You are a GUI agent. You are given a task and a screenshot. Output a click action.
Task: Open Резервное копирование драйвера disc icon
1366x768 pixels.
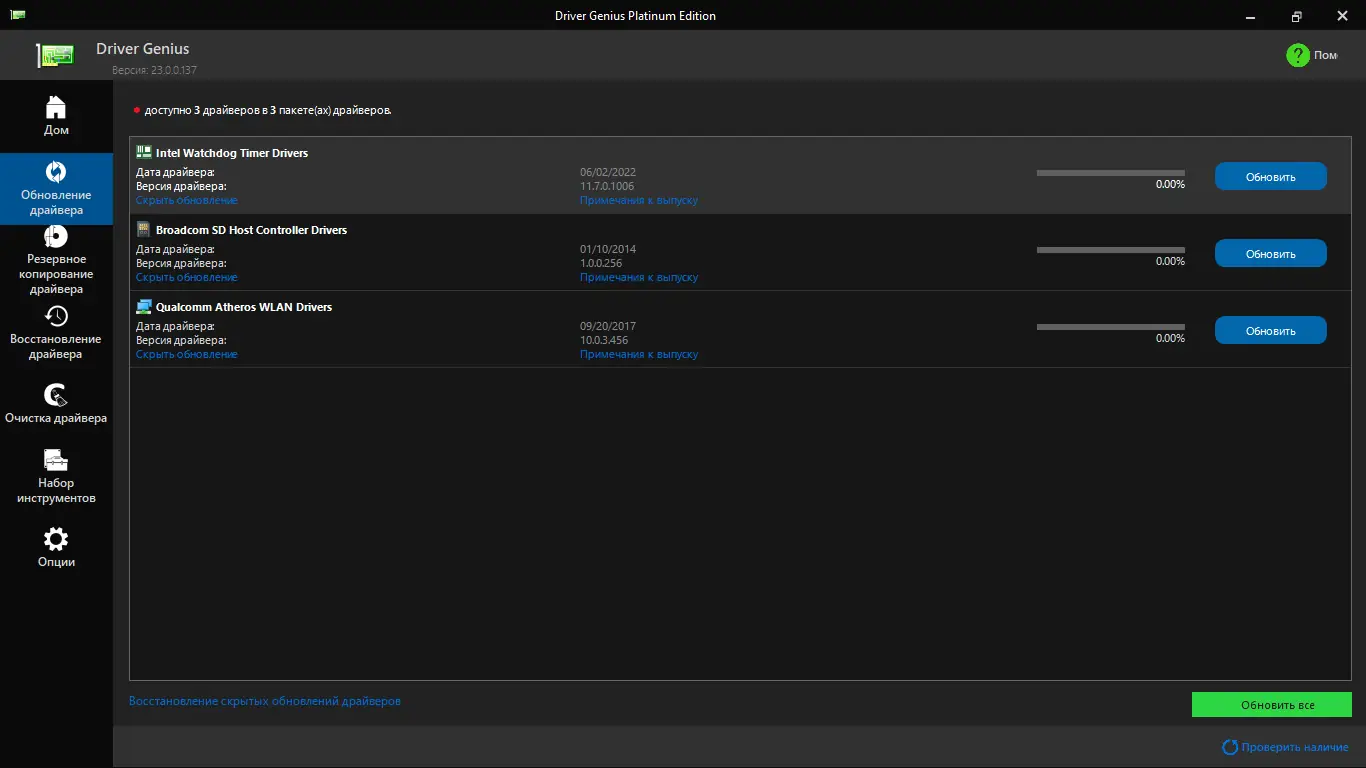point(56,237)
